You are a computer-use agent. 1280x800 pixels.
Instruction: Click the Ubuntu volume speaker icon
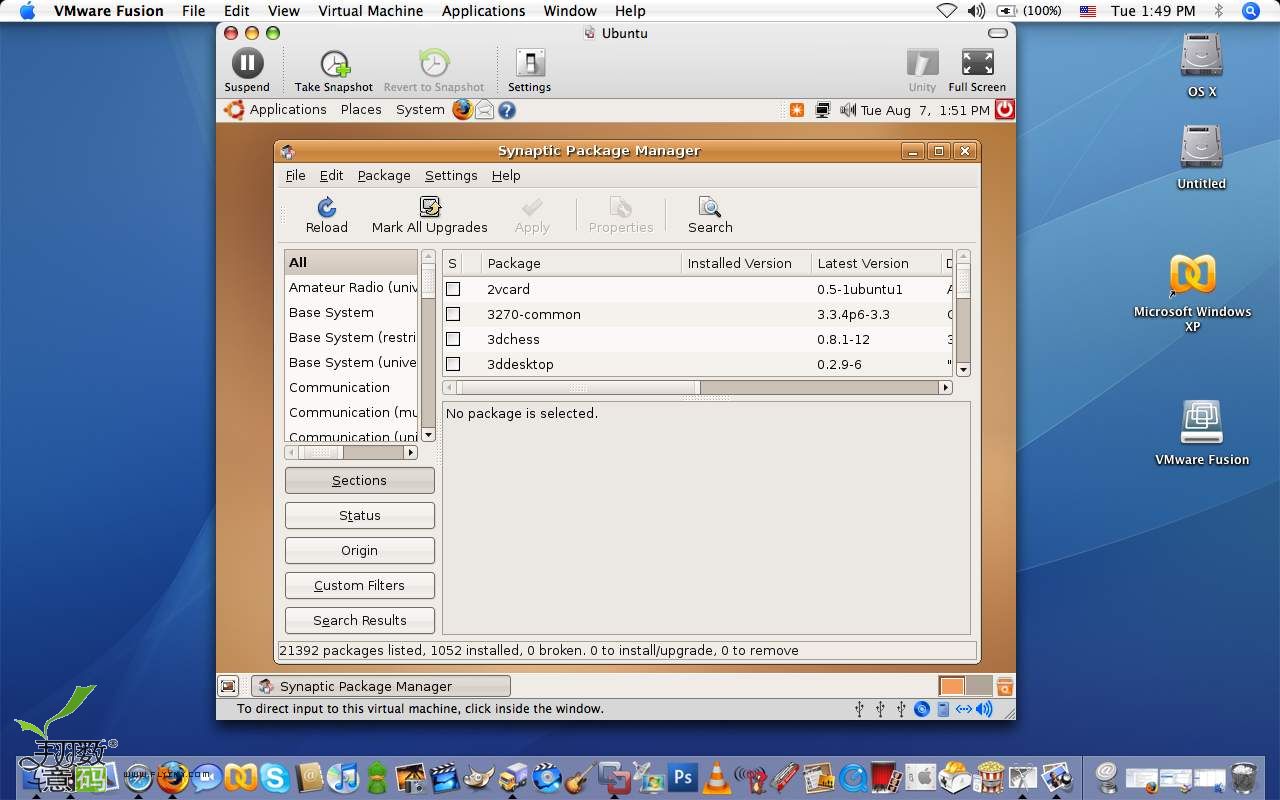pyautogui.click(x=848, y=110)
